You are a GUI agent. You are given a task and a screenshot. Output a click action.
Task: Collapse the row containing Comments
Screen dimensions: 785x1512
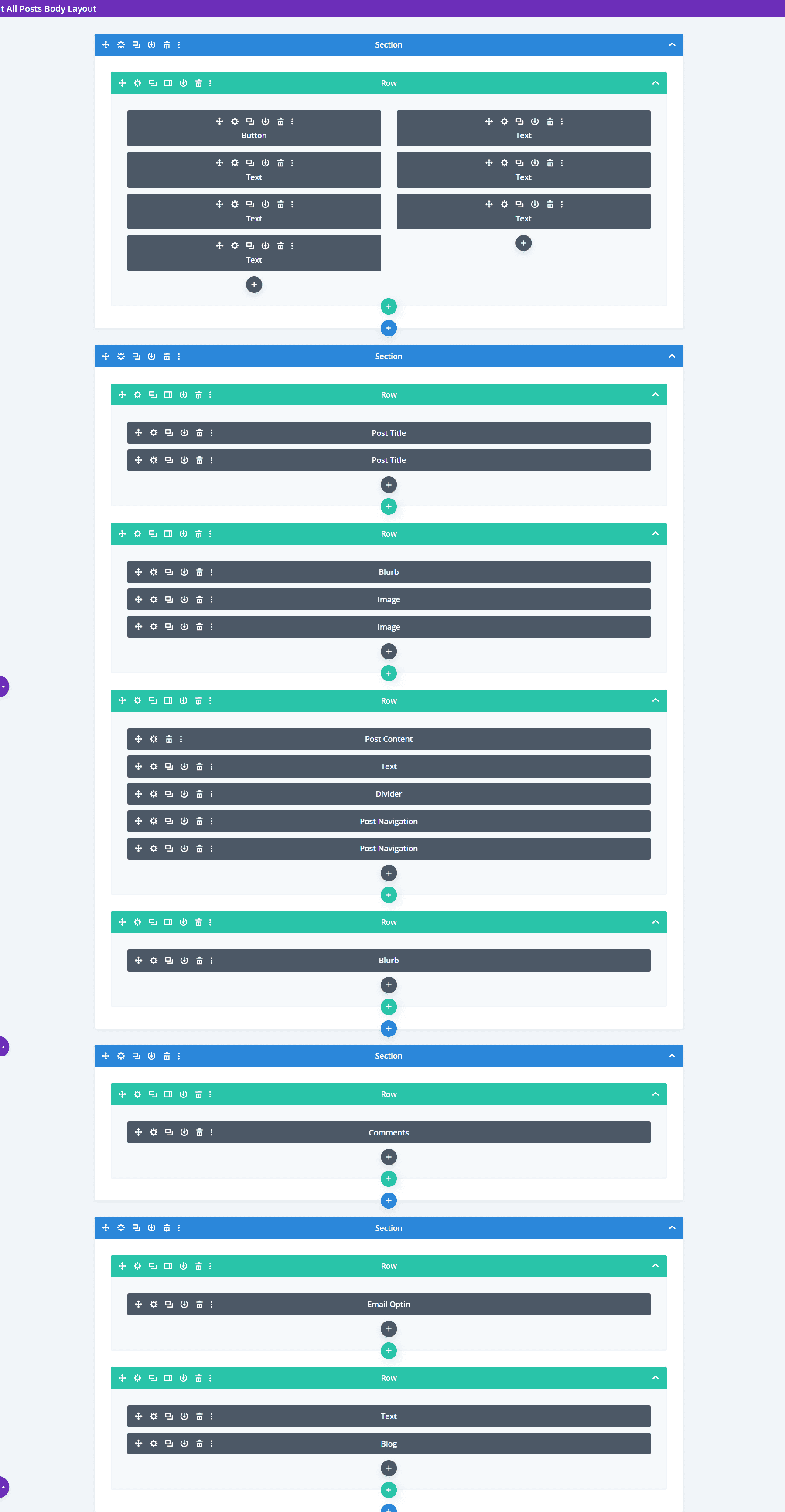point(655,1094)
